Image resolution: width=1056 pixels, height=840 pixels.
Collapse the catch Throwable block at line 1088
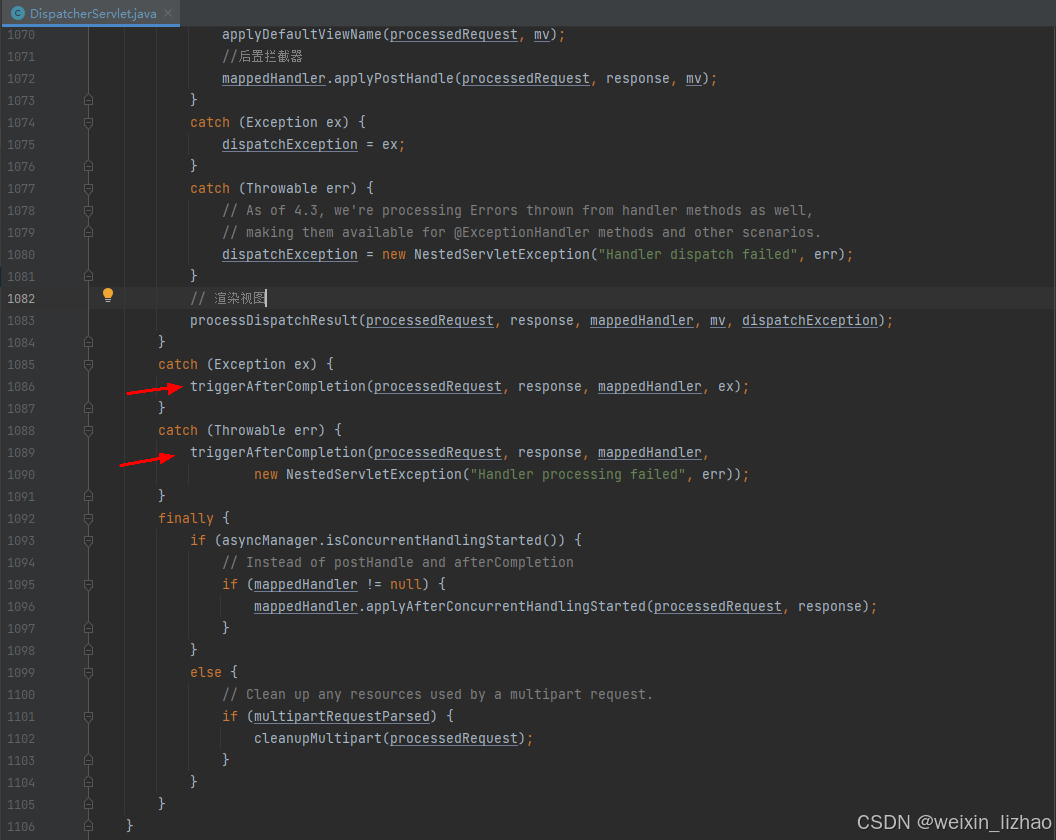coord(88,430)
